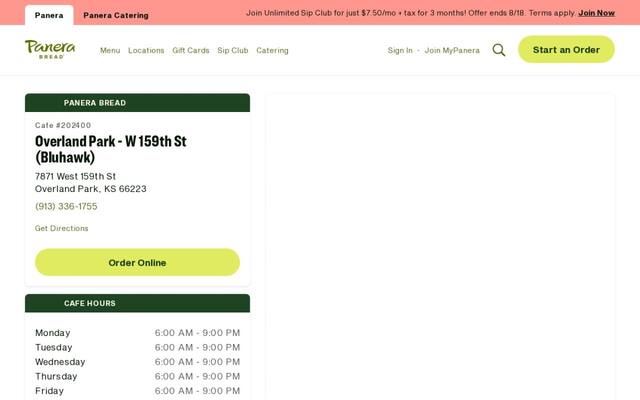
Task: Select the cafe title Overland Park - W 159th St
Action: (x=111, y=149)
